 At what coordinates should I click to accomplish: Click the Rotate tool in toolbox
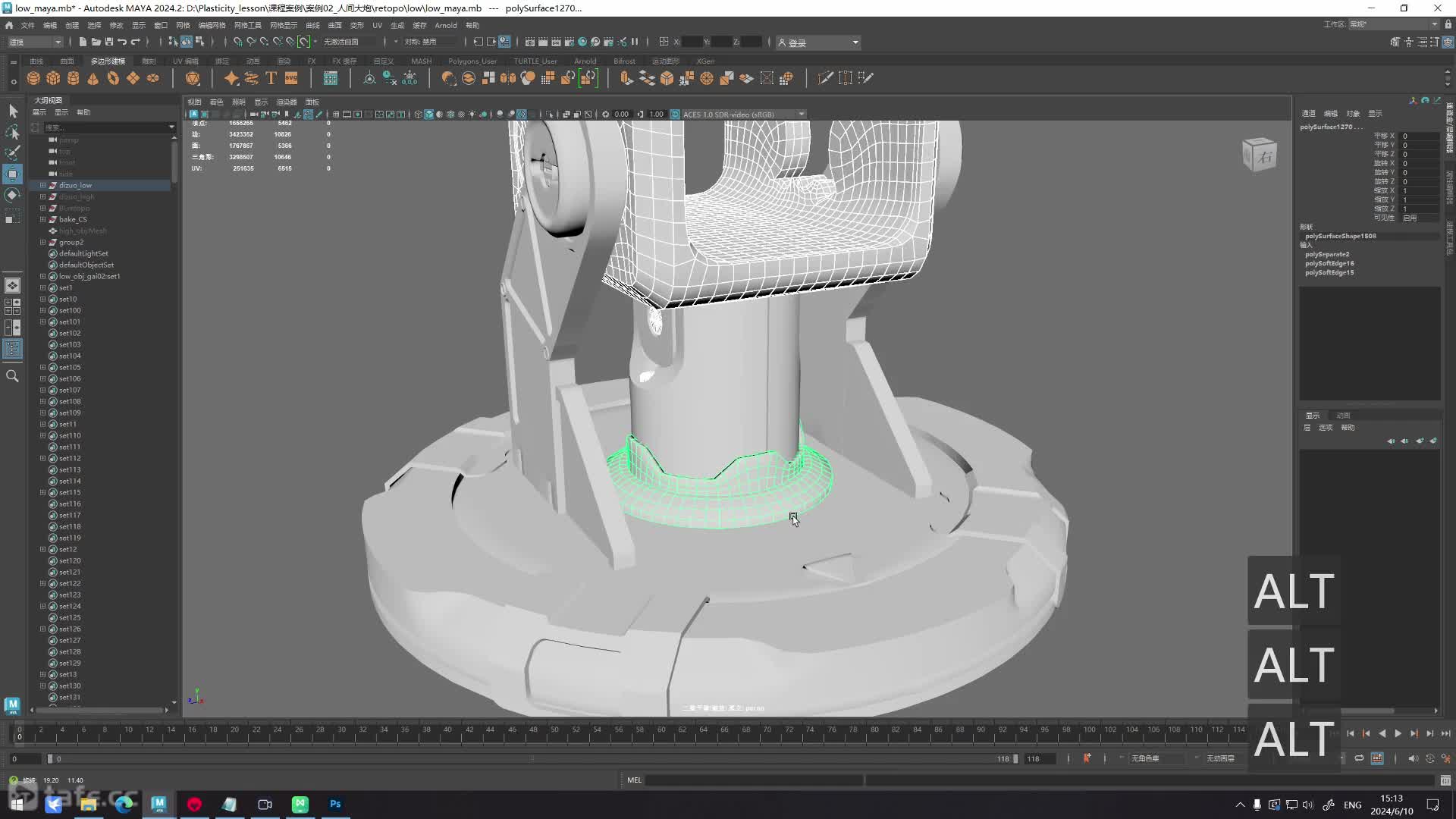(x=13, y=195)
